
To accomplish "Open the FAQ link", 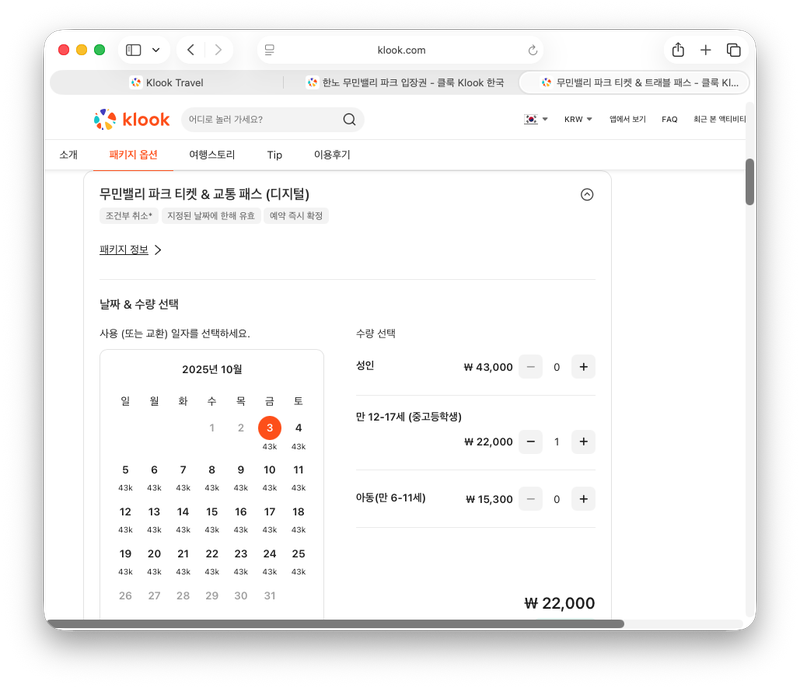I will coord(669,119).
